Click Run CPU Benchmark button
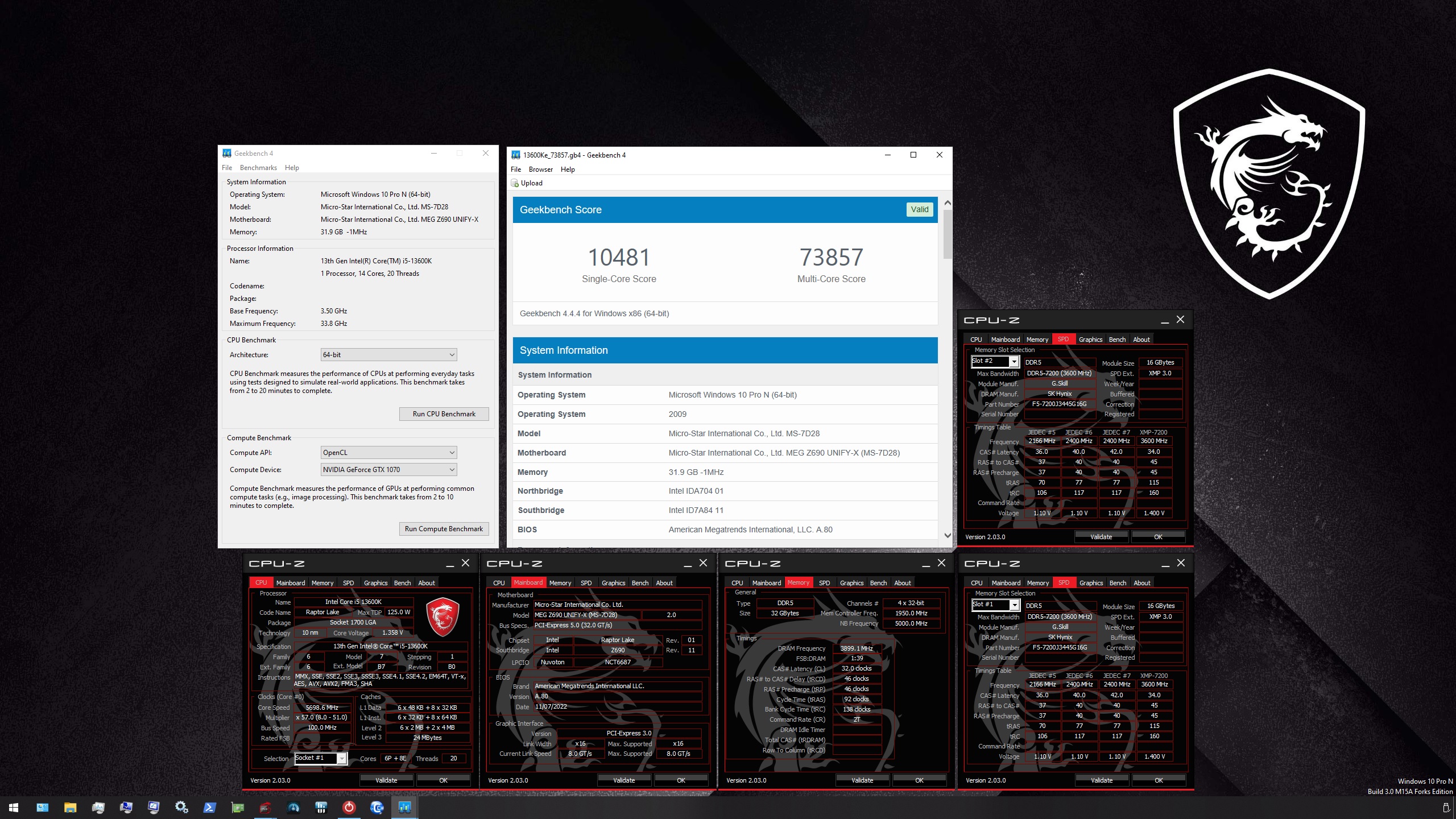 pos(444,414)
